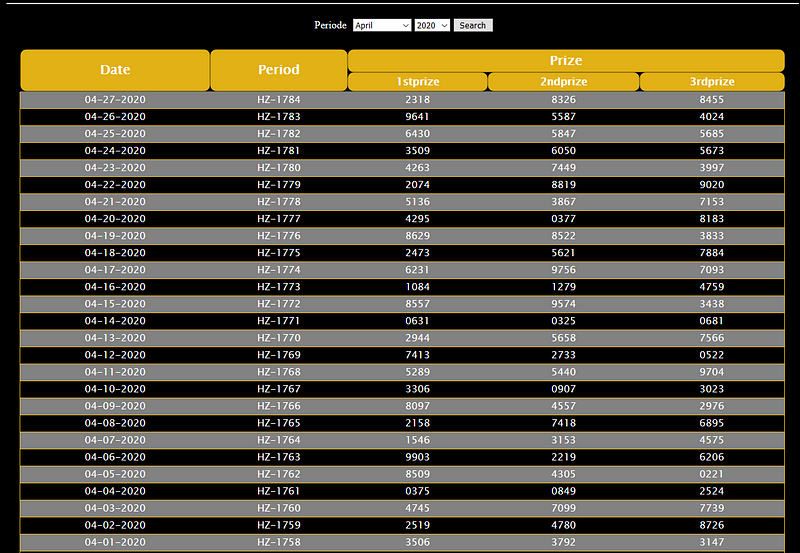The image size is (800, 553).
Task: Click 1st prize value 7413
Action: coord(417,355)
